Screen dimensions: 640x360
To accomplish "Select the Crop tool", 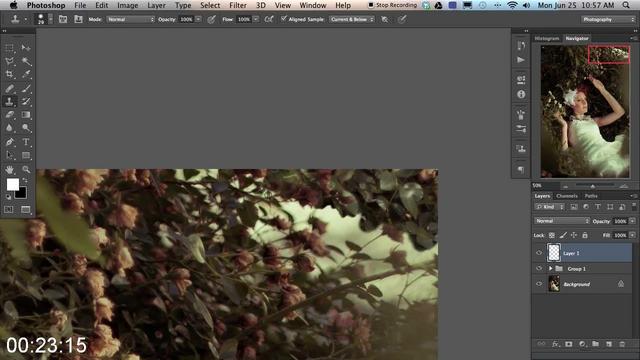I will tap(10, 74).
